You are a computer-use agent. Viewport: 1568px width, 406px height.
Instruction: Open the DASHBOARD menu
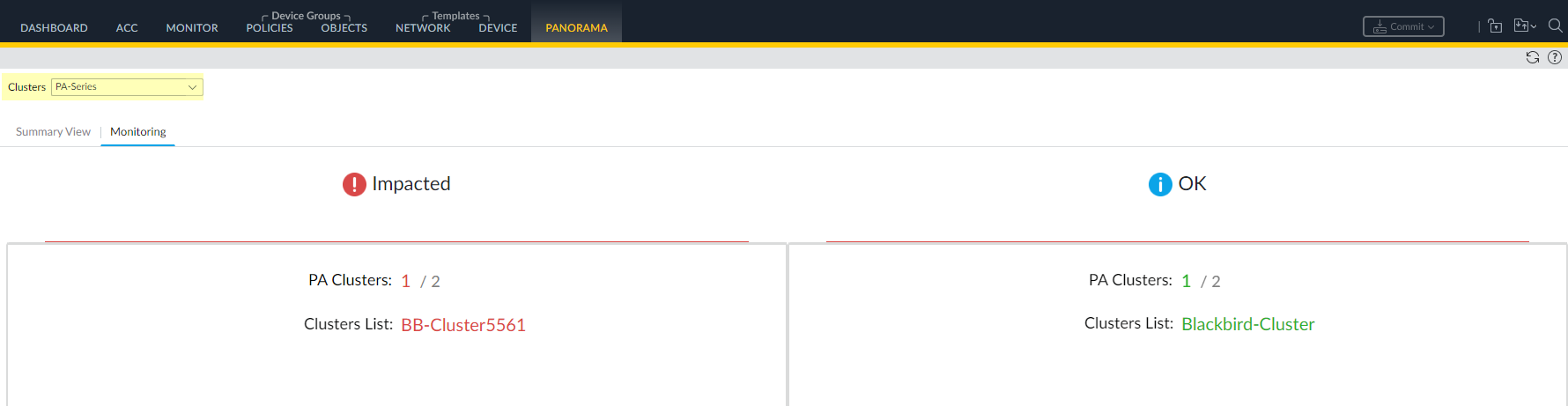point(54,28)
